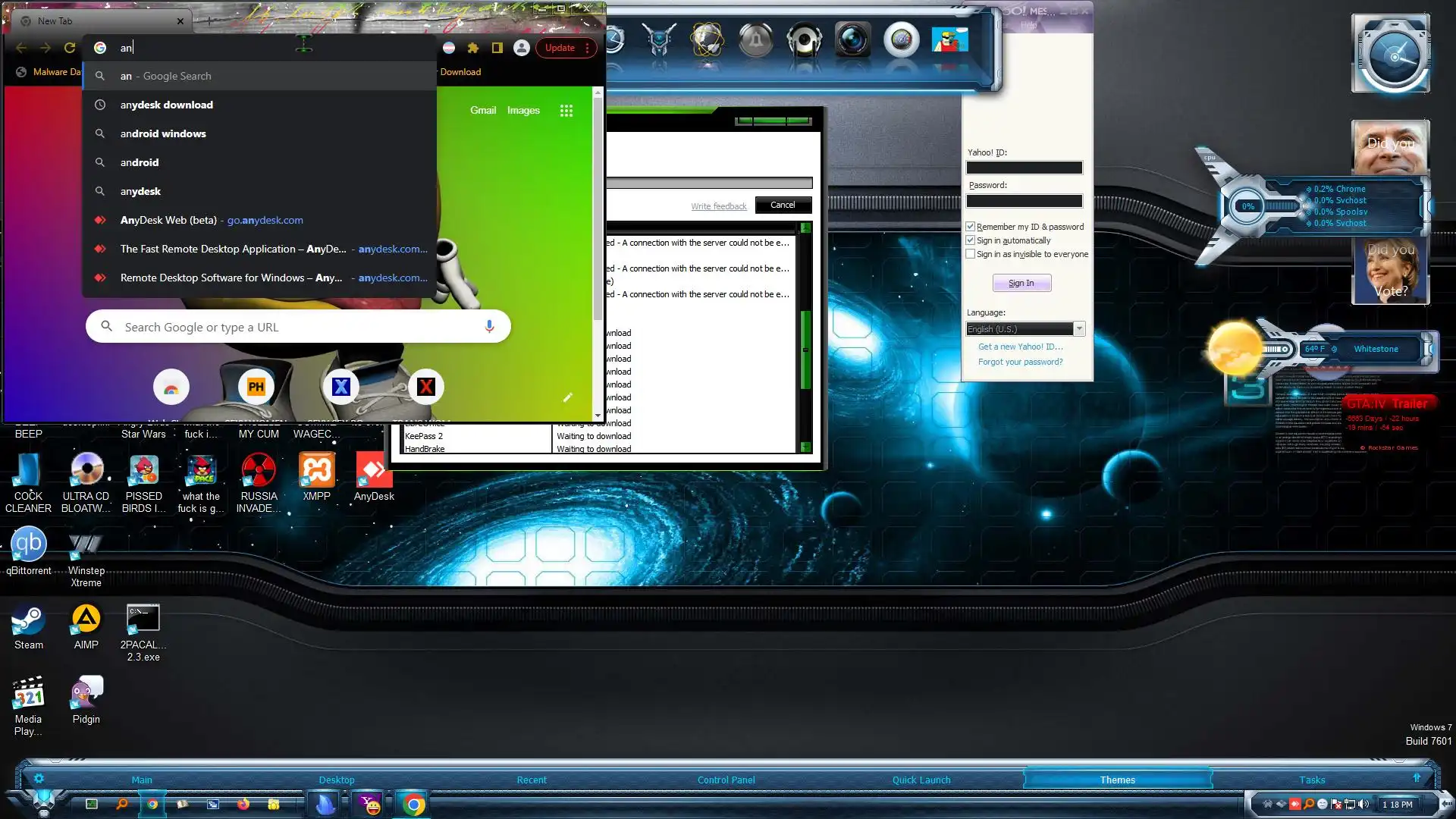Toggle Remember my ID & password checkbox
The image size is (1456, 819).
point(970,227)
